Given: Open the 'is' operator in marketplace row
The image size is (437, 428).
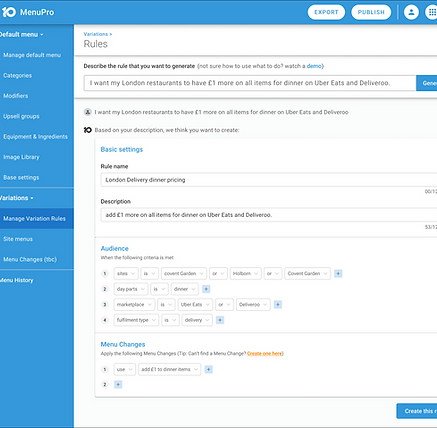Looking at the screenshot, I should [x=166, y=304].
